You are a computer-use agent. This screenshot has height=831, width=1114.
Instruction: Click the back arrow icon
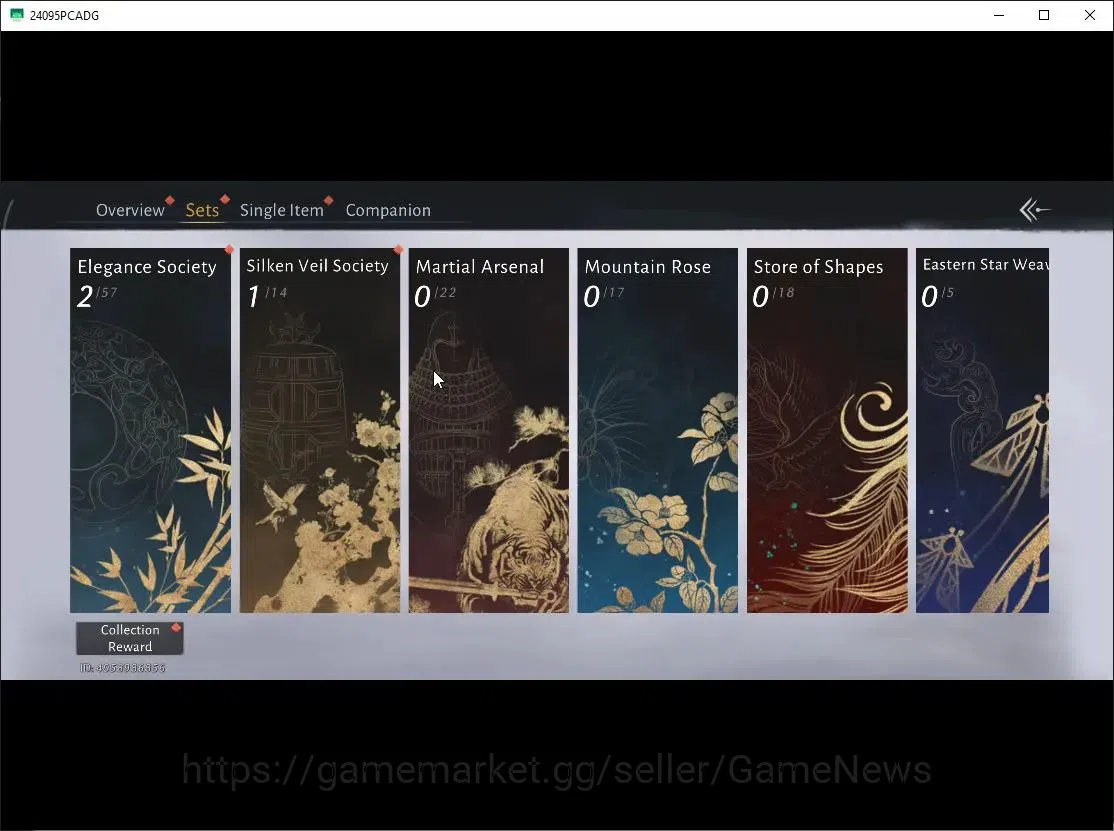click(x=1034, y=210)
